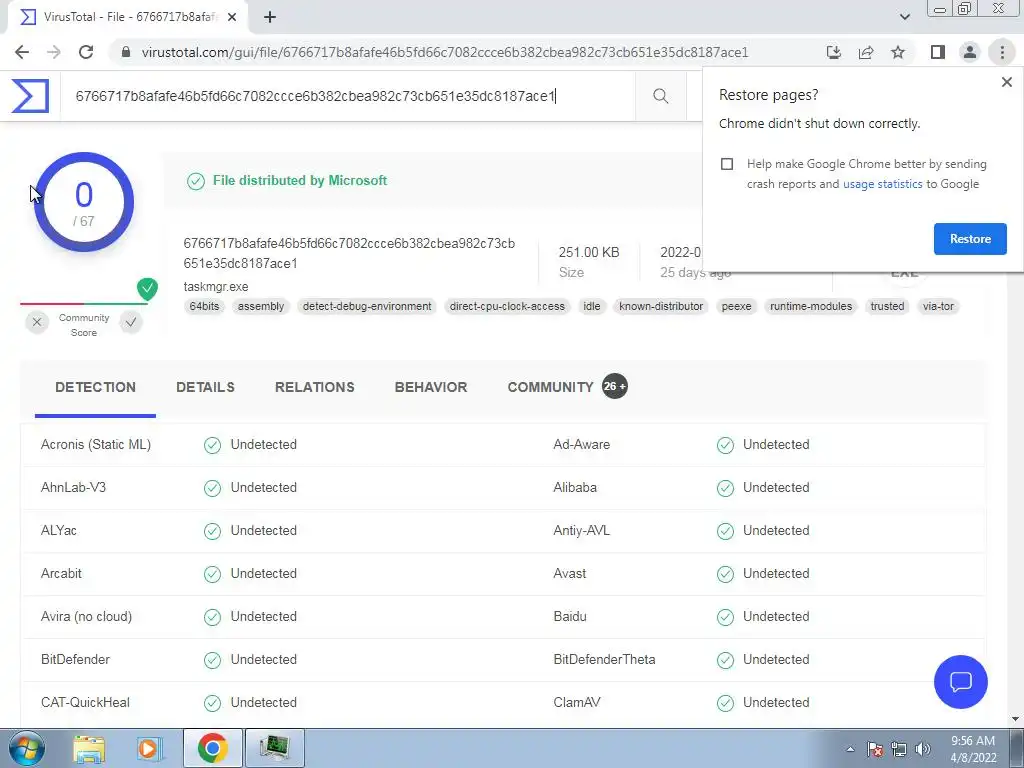This screenshot has height=768, width=1024.
Task: Click the usage statistics link
Action: coord(882,184)
